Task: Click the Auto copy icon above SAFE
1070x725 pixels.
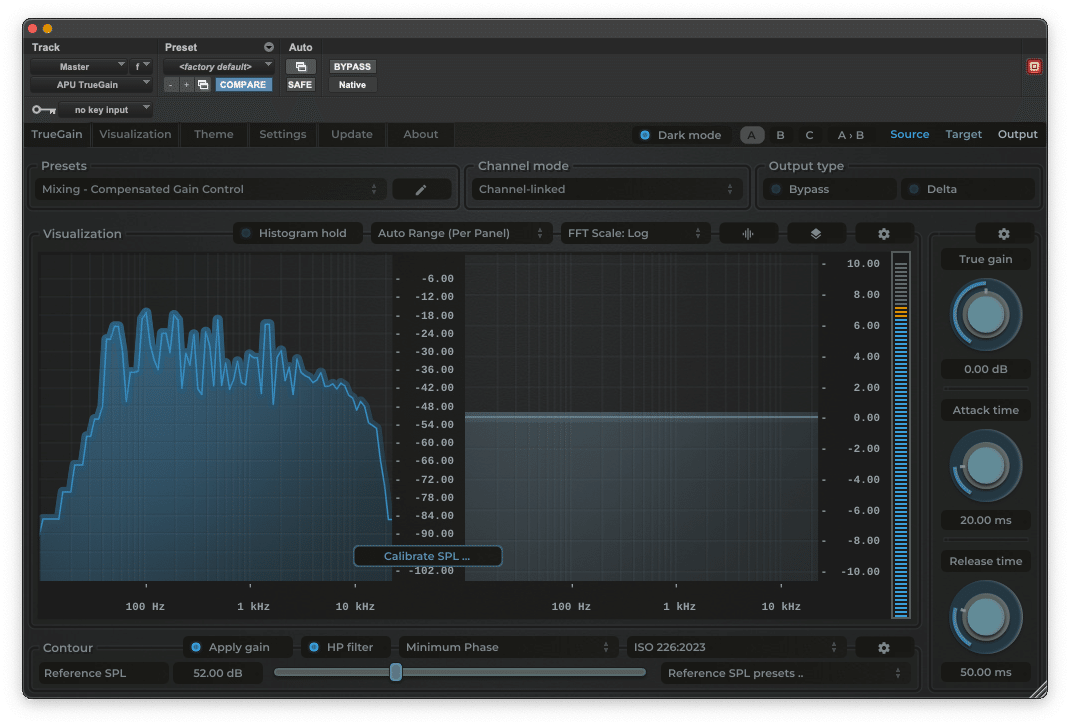Action: pyautogui.click(x=301, y=65)
